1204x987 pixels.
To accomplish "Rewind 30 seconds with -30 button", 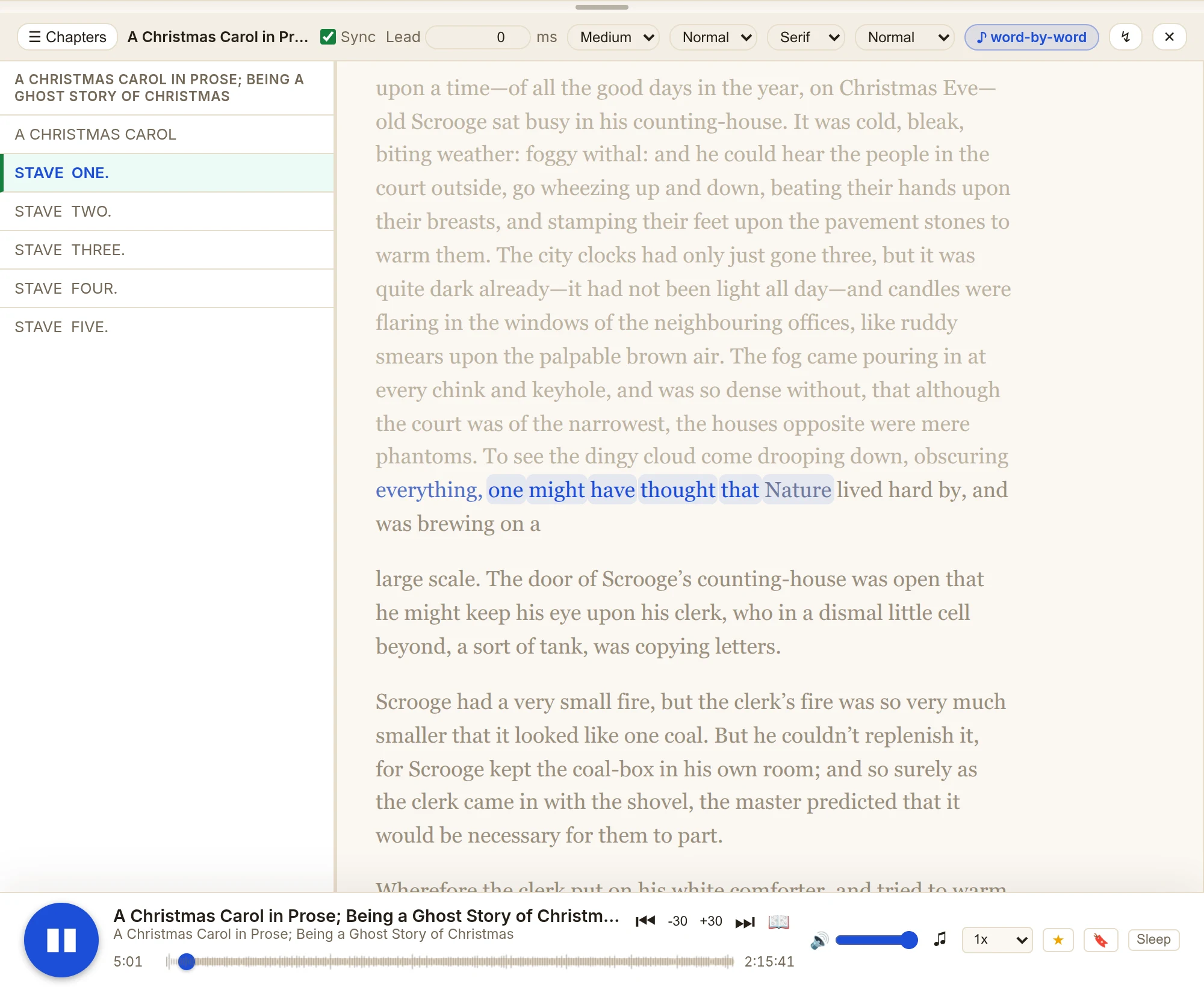I will (x=677, y=921).
